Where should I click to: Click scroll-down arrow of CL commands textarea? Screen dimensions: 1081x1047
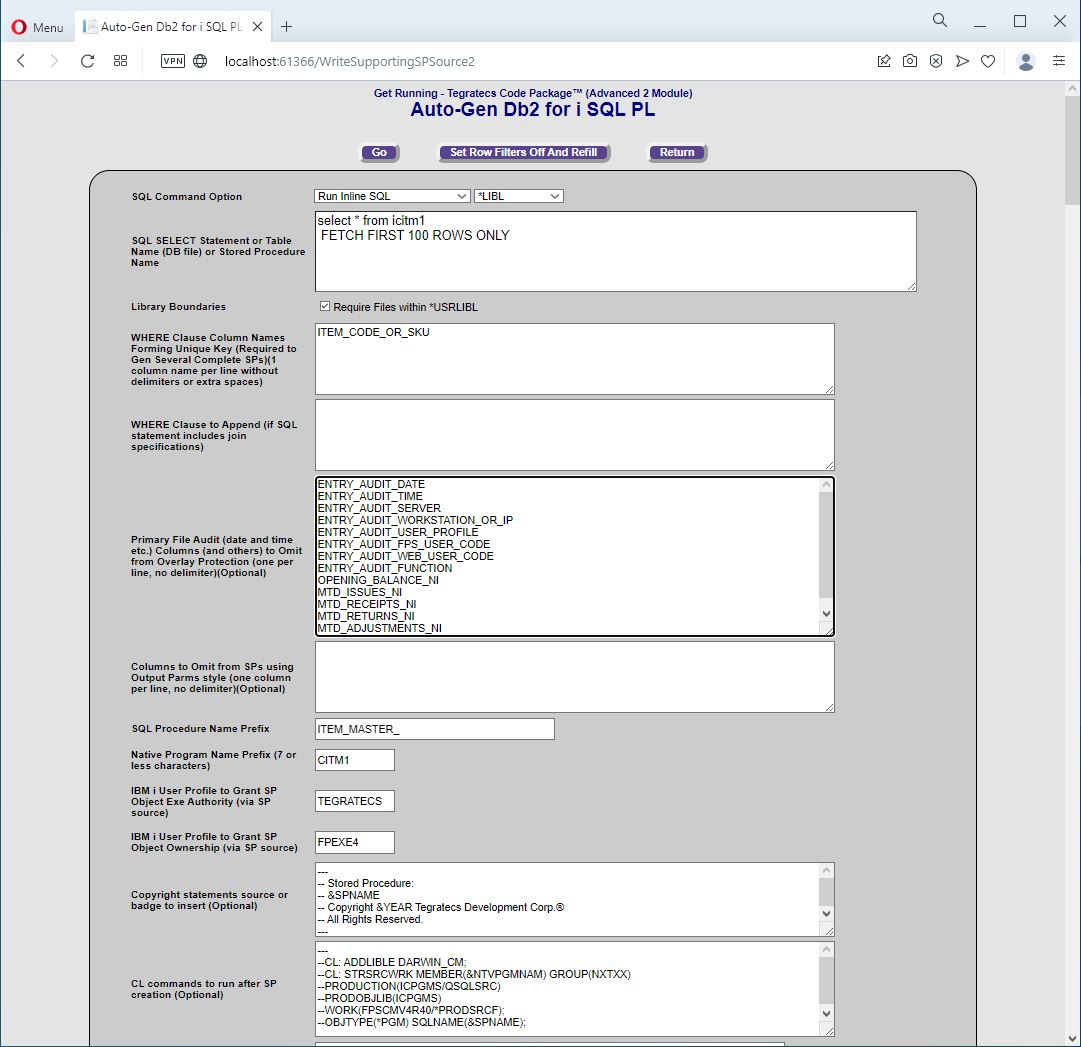click(x=827, y=1013)
